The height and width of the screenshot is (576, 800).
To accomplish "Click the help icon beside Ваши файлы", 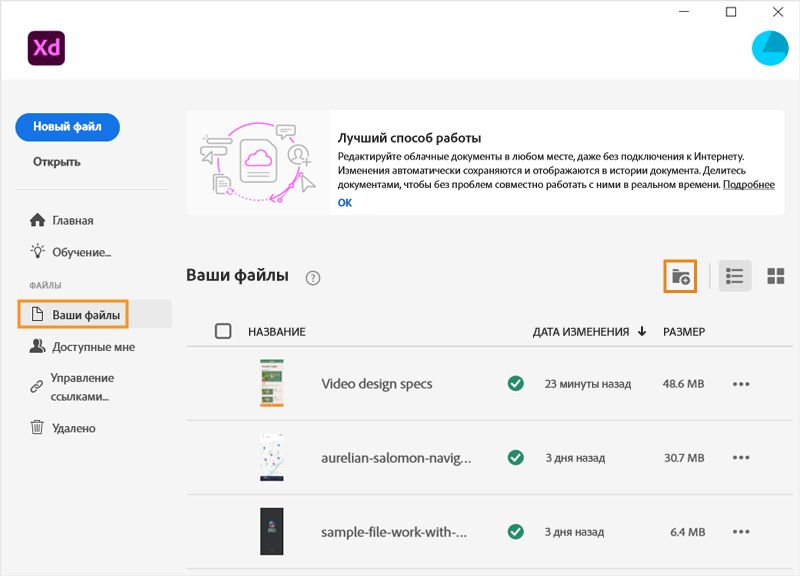I will pos(313,278).
